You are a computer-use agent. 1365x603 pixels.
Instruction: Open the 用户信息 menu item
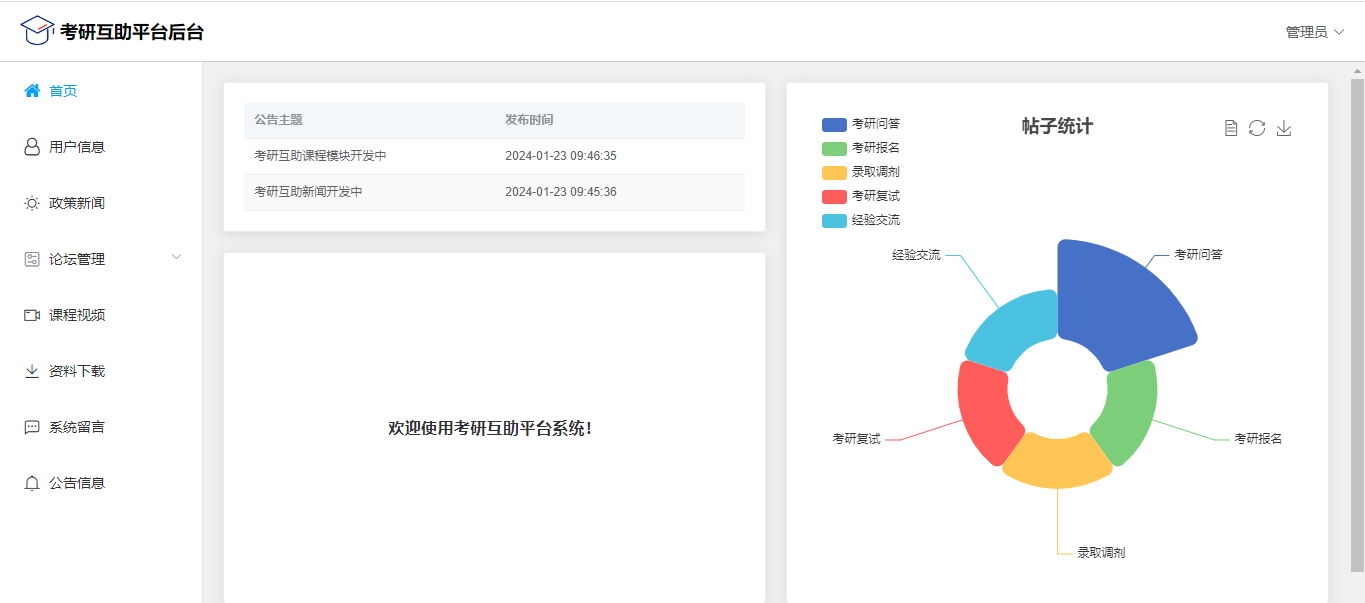click(101, 147)
